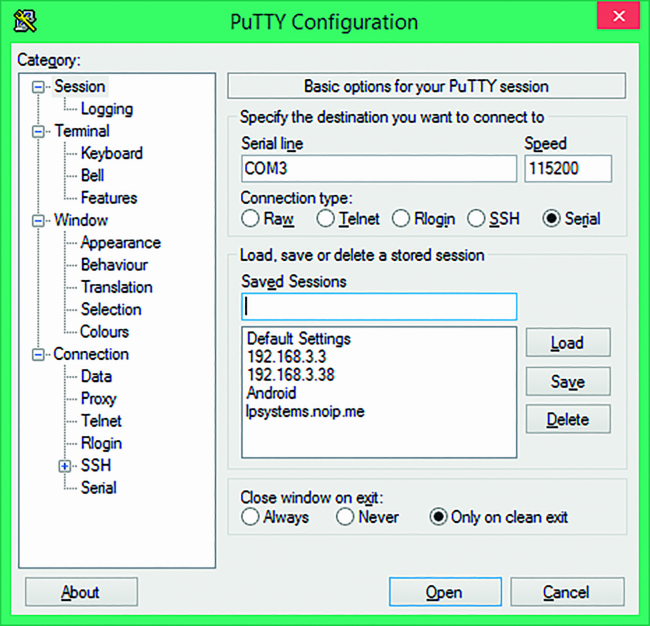This screenshot has height=626, width=650.
Task: Open the Bell settings category
Action: click(x=92, y=176)
